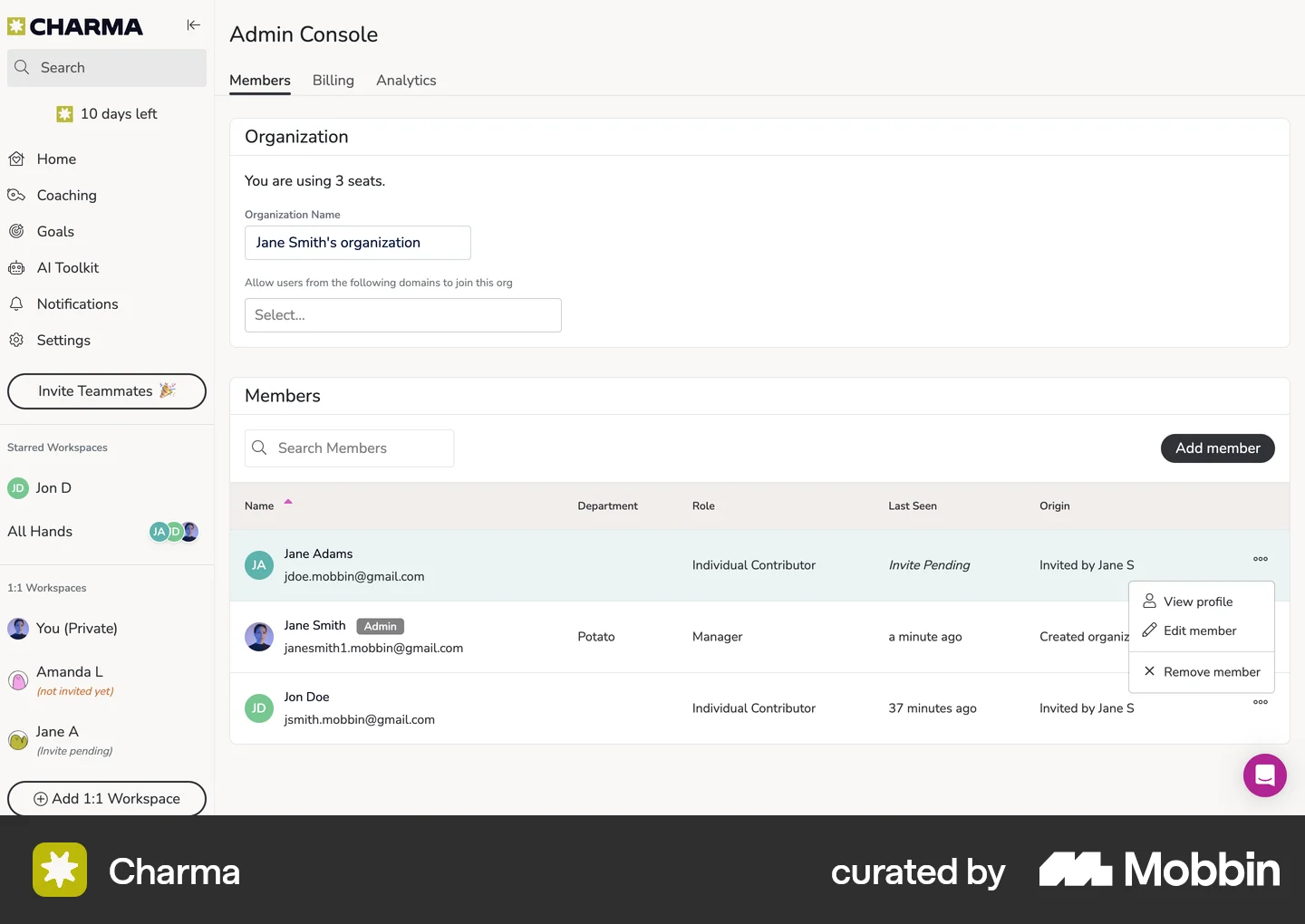Click Jane Smith's profile photo in the table
Viewport: 1305px width, 924px height.
click(259, 637)
